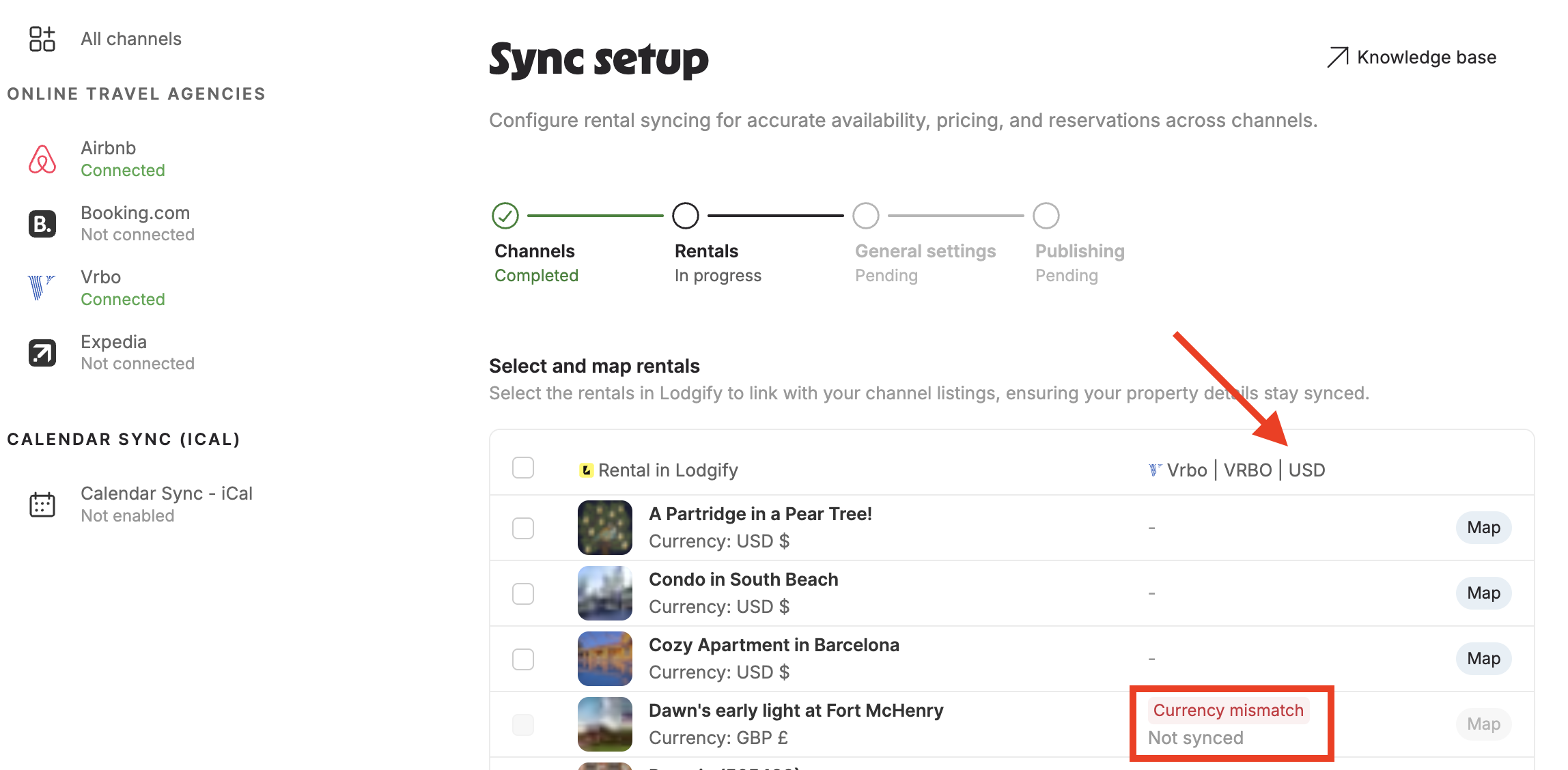Map the Condo in South Beach rental
Screen dimensions: 1568x770
tap(1483, 593)
